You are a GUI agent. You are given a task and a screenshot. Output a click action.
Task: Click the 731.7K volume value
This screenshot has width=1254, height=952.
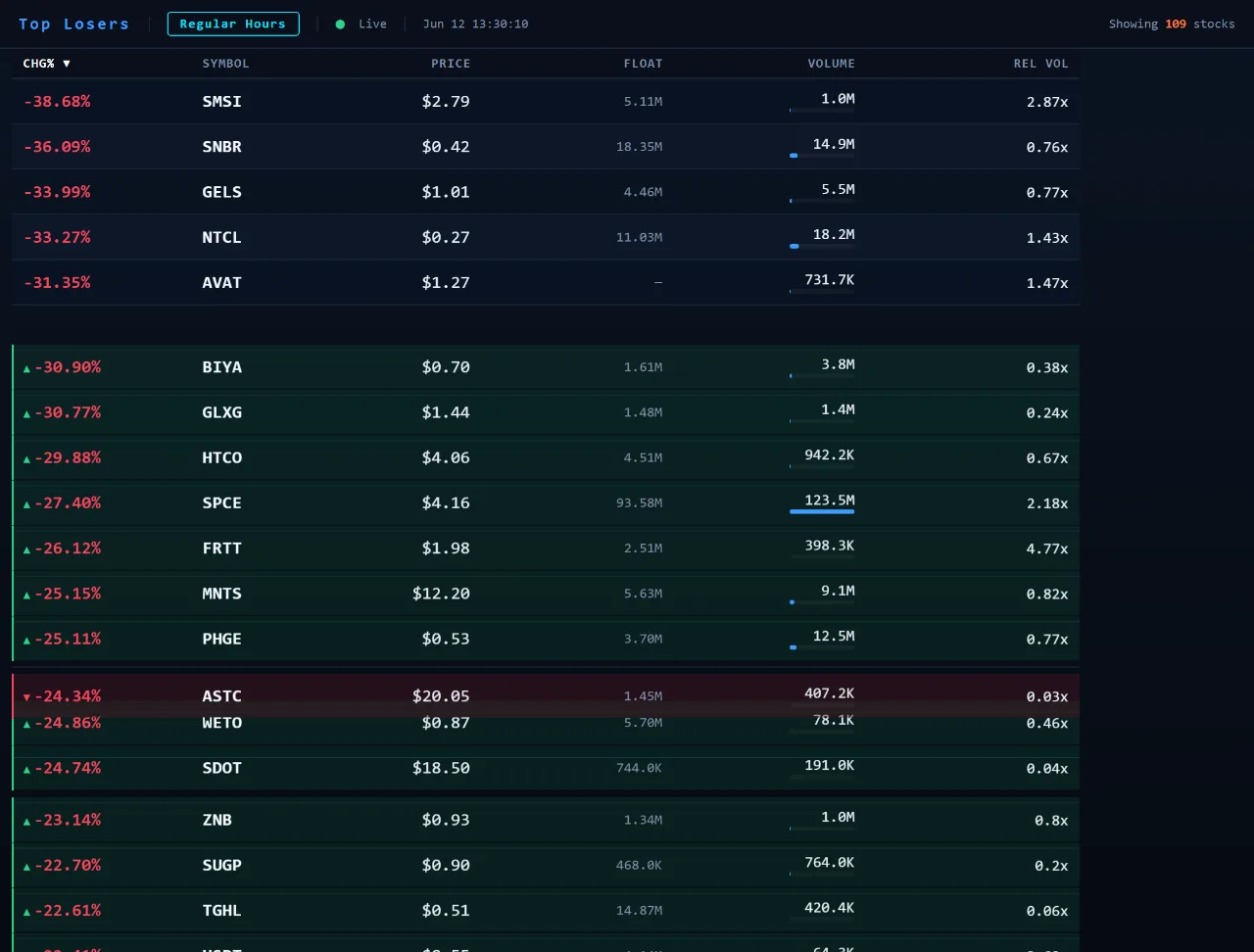pyautogui.click(x=830, y=279)
